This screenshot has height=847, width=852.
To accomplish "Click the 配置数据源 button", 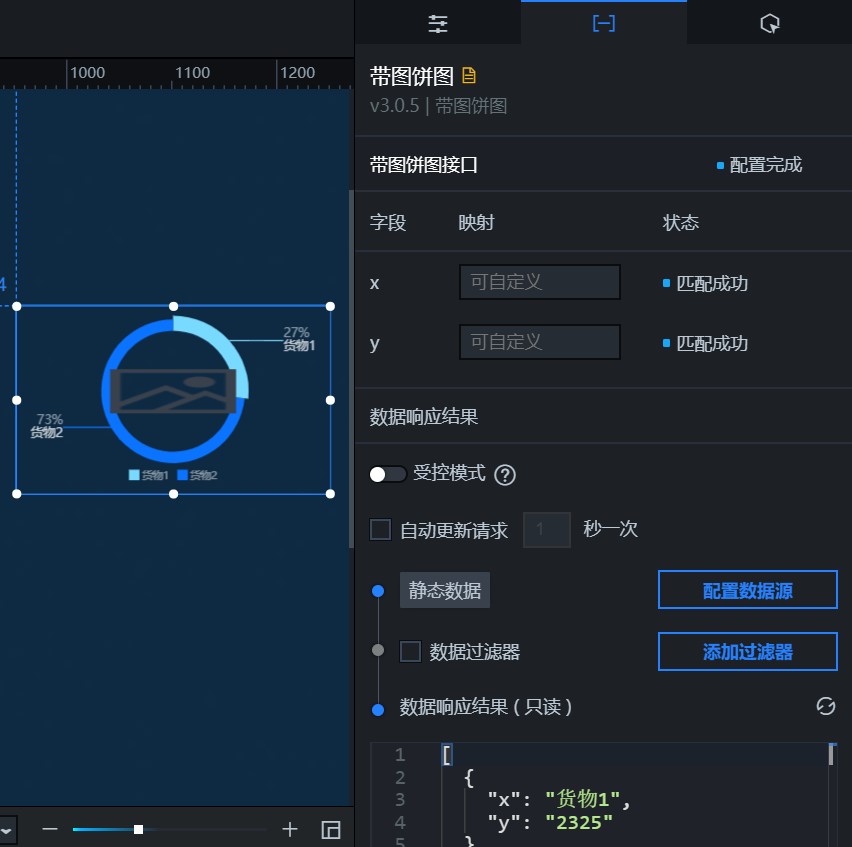I will 748,590.
